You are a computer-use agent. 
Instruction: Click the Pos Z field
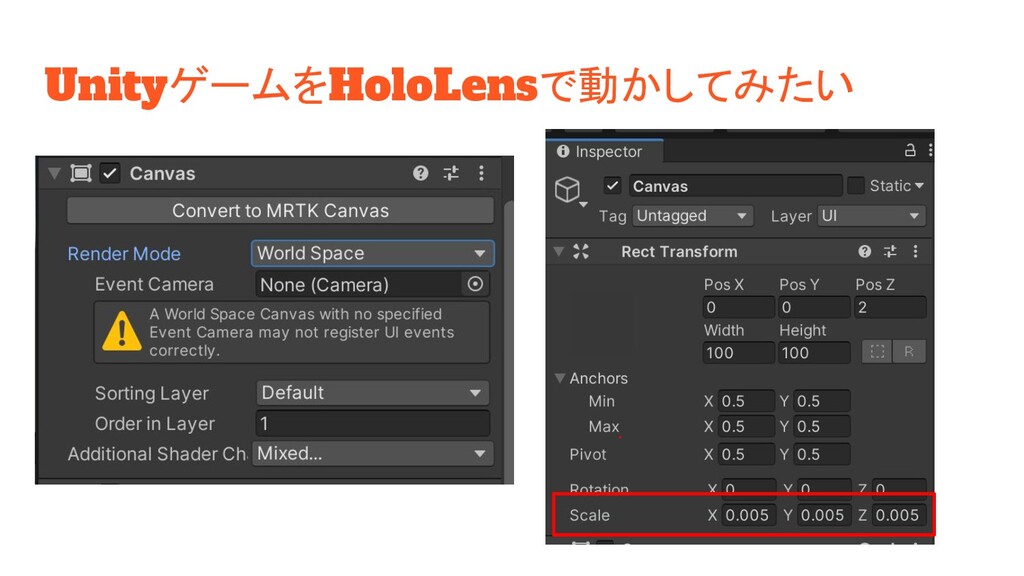(x=890, y=307)
